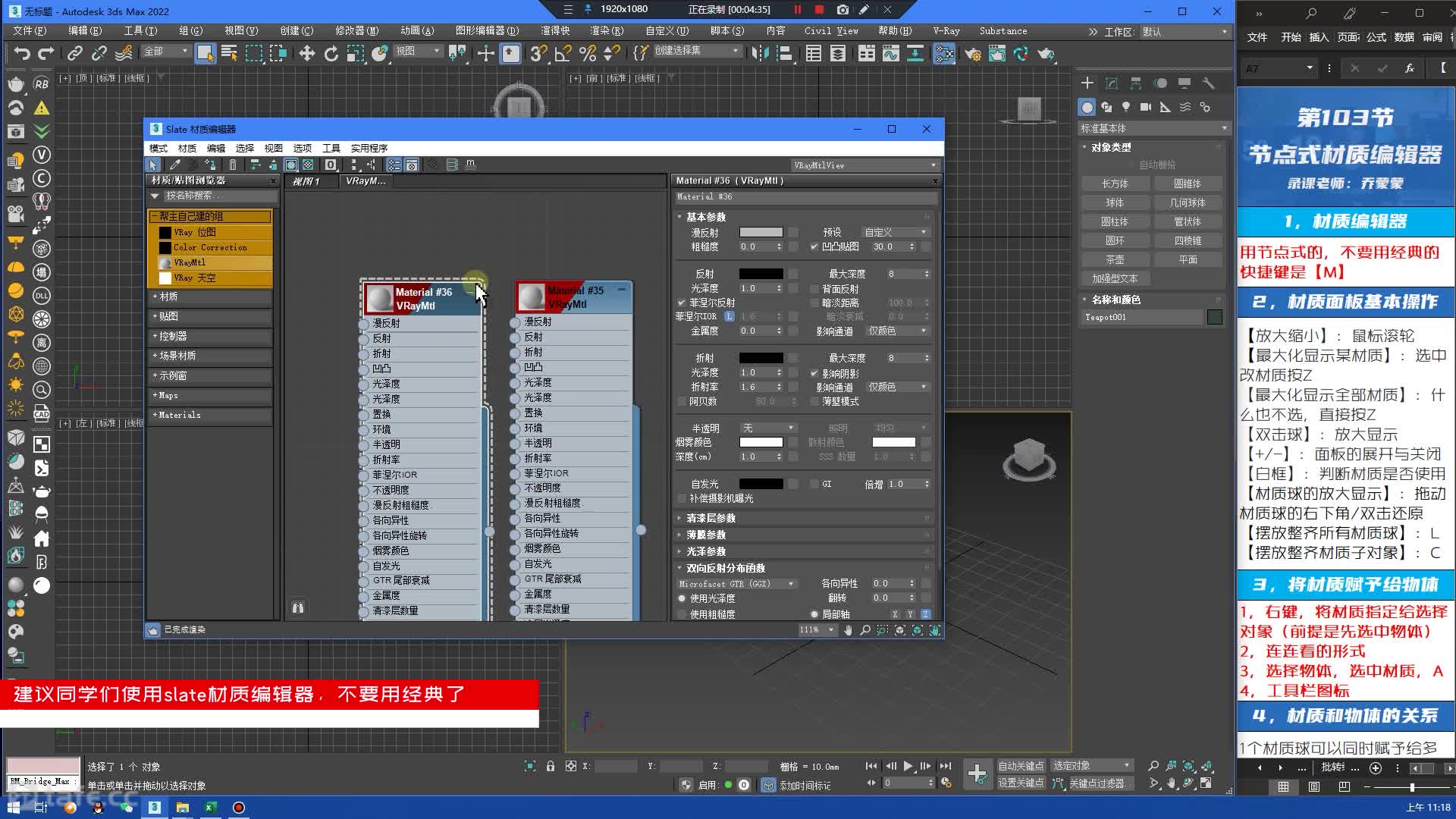This screenshot has width=1456, height=819.
Task: Click the Windows Start button
Action: click(13, 807)
